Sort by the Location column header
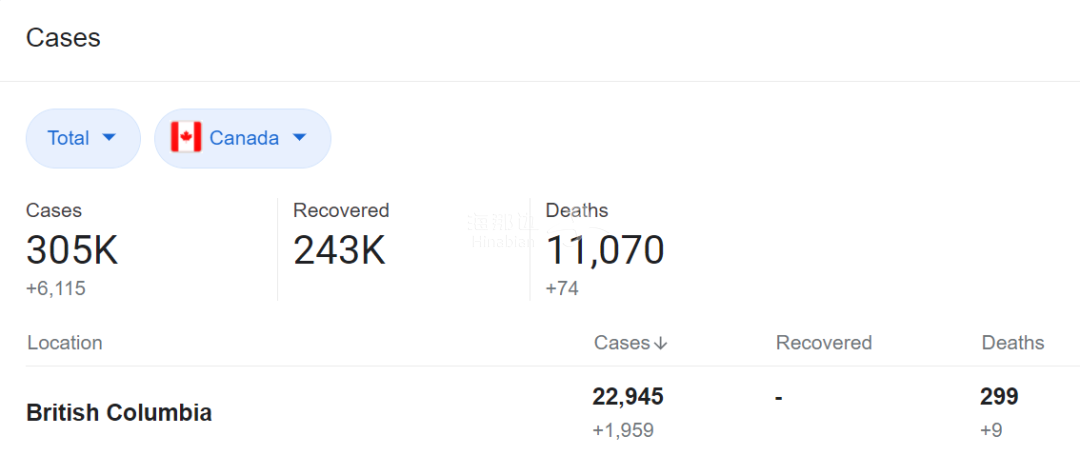The width and height of the screenshot is (1080, 456). tap(65, 343)
